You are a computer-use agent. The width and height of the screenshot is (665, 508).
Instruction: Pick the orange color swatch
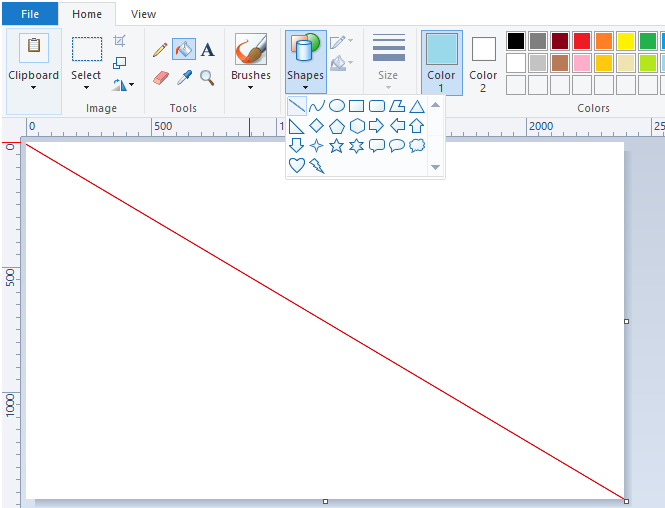point(604,41)
